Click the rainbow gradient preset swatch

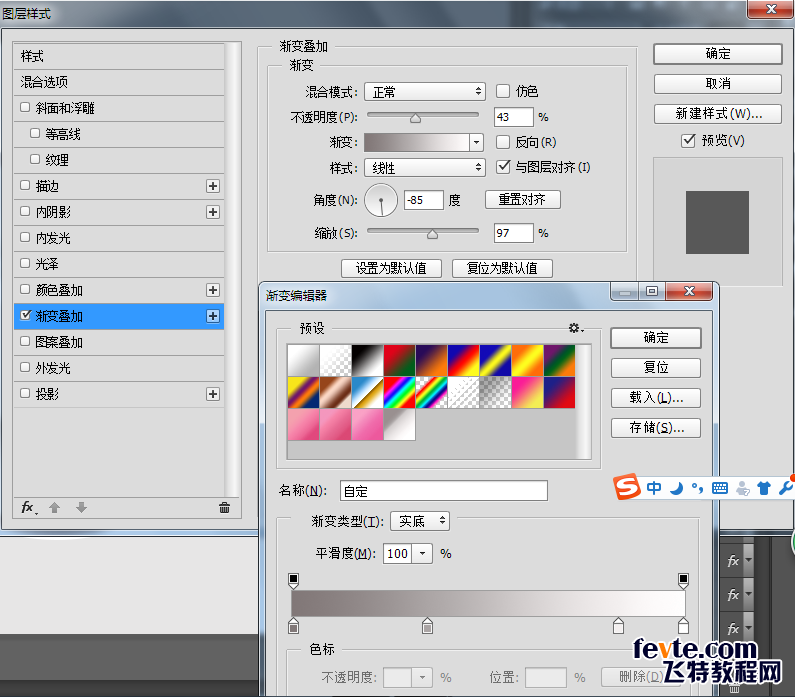click(400, 392)
